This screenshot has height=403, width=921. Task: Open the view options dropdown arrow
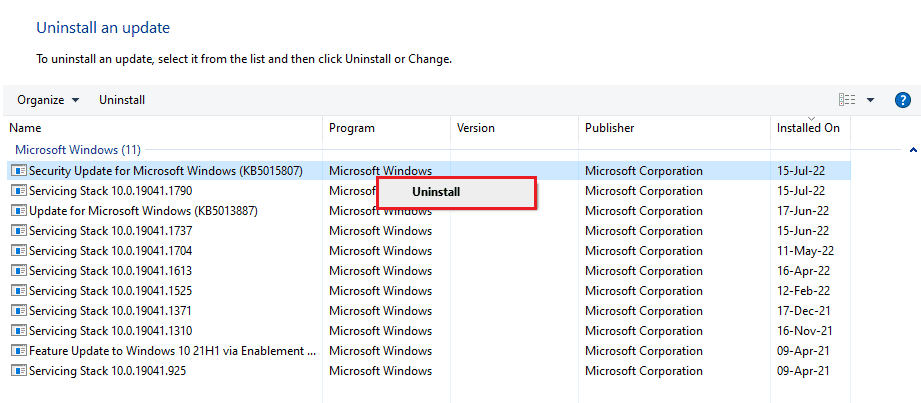[x=870, y=100]
